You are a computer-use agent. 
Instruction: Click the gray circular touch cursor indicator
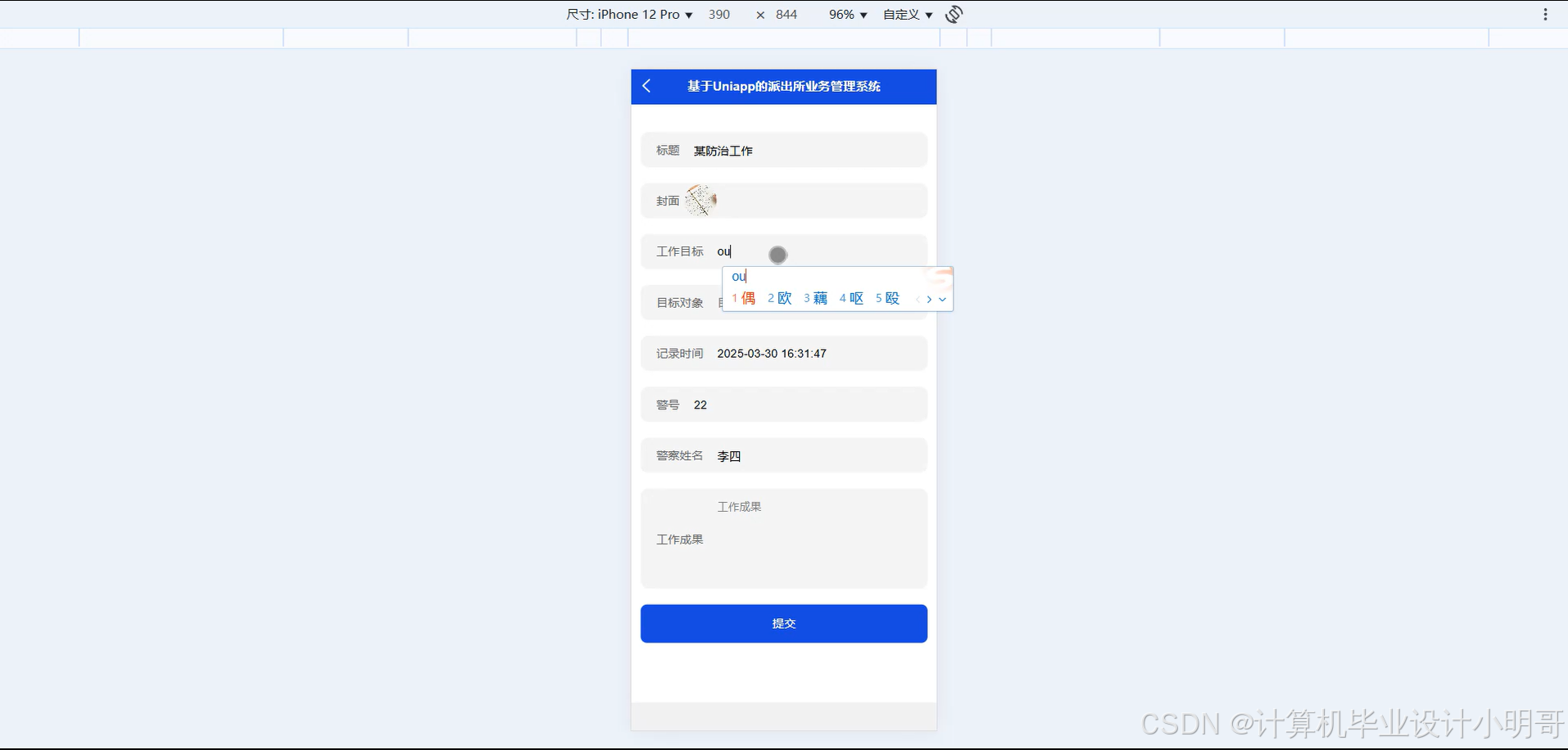777,255
